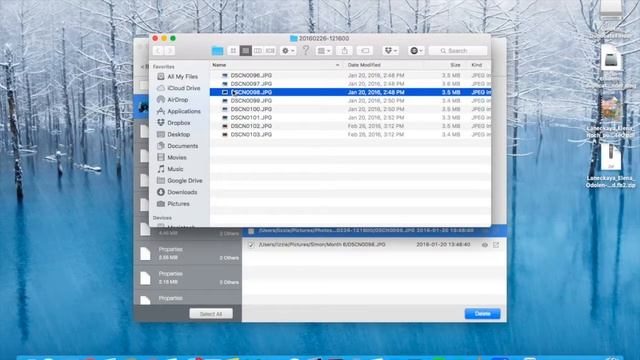Select file DSCN0097.JPG

click(x=350, y=84)
